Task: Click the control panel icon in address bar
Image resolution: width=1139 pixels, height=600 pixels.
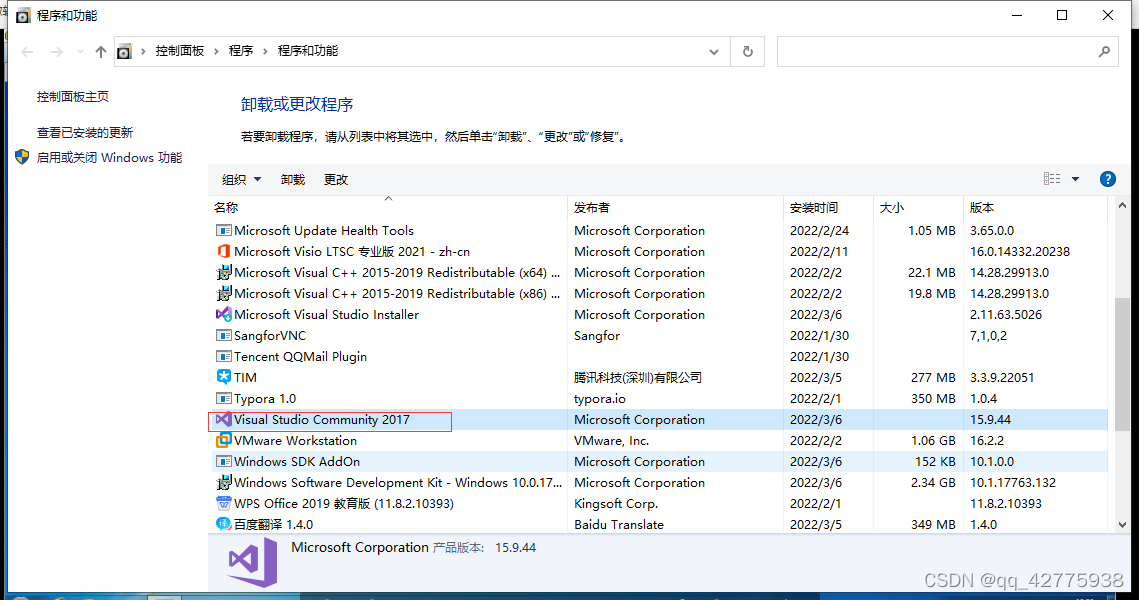Action: point(125,52)
